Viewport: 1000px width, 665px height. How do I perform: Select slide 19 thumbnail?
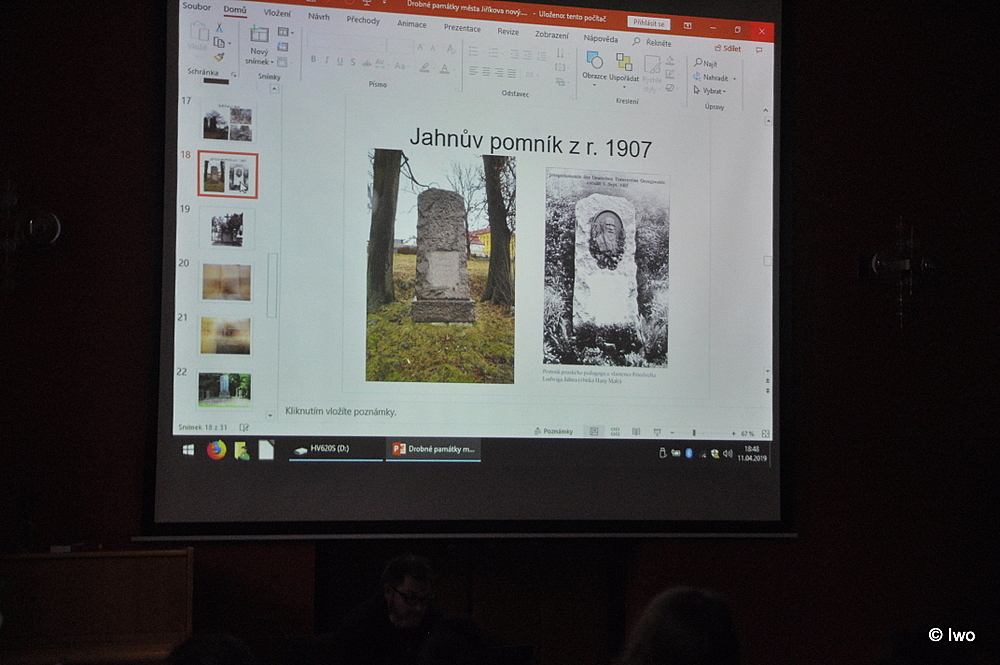pos(227,229)
